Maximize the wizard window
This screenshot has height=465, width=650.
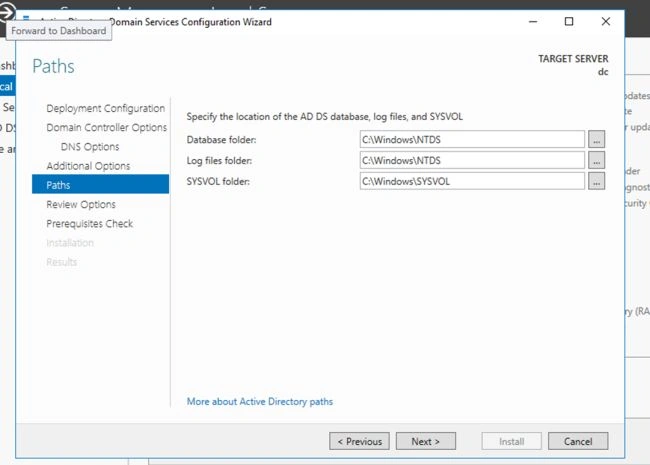[569, 22]
